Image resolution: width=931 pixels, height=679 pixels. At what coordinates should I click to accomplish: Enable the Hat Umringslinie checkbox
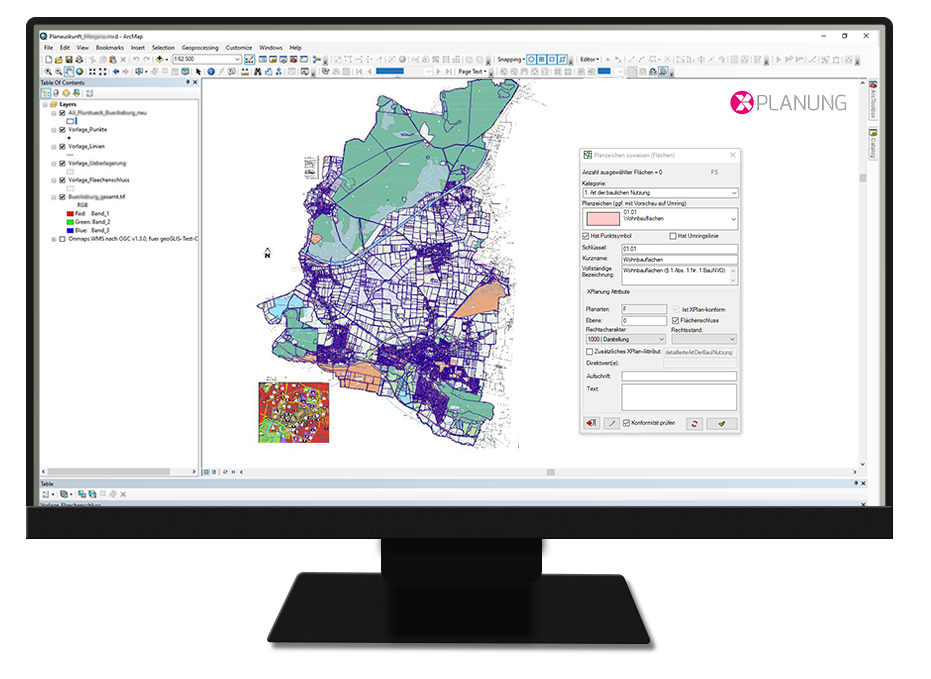(x=673, y=236)
